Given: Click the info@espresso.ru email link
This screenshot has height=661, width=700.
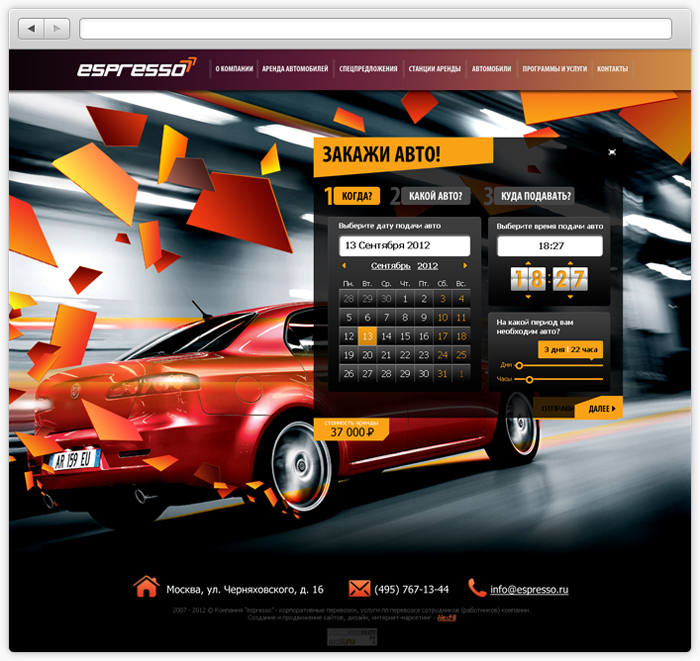Looking at the screenshot, I should [x=529, y=590].
